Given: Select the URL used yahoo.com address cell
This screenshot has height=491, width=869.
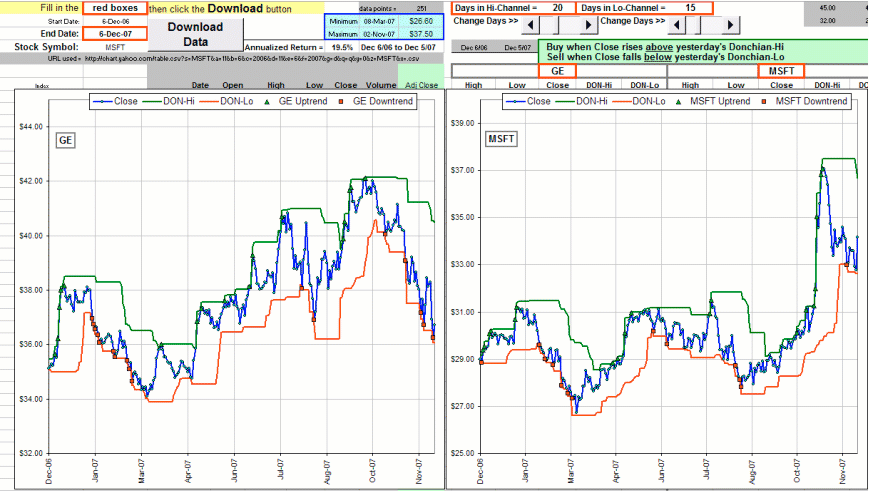Looking at the screenshot, I should 252,58.
